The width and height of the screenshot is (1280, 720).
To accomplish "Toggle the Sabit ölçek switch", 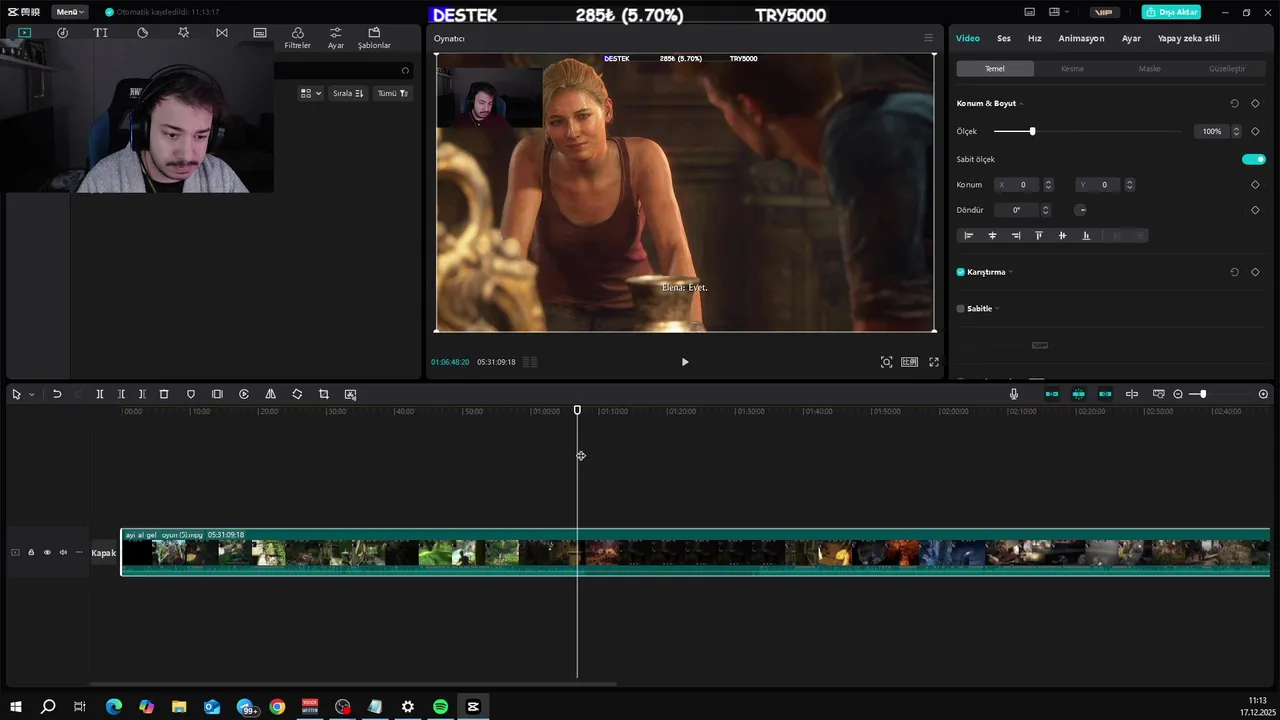I will click(x=1254, y=159).
